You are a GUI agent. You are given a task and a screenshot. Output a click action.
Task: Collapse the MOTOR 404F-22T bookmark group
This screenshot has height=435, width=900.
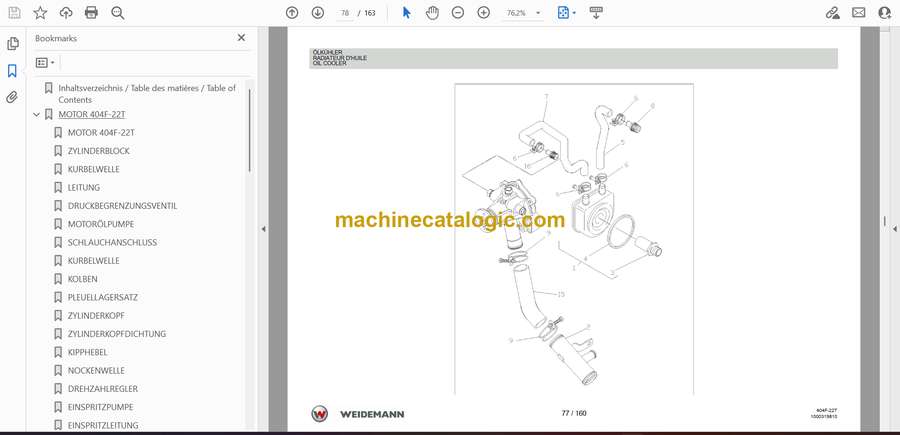pyautogui.click(x=37, y=114)
